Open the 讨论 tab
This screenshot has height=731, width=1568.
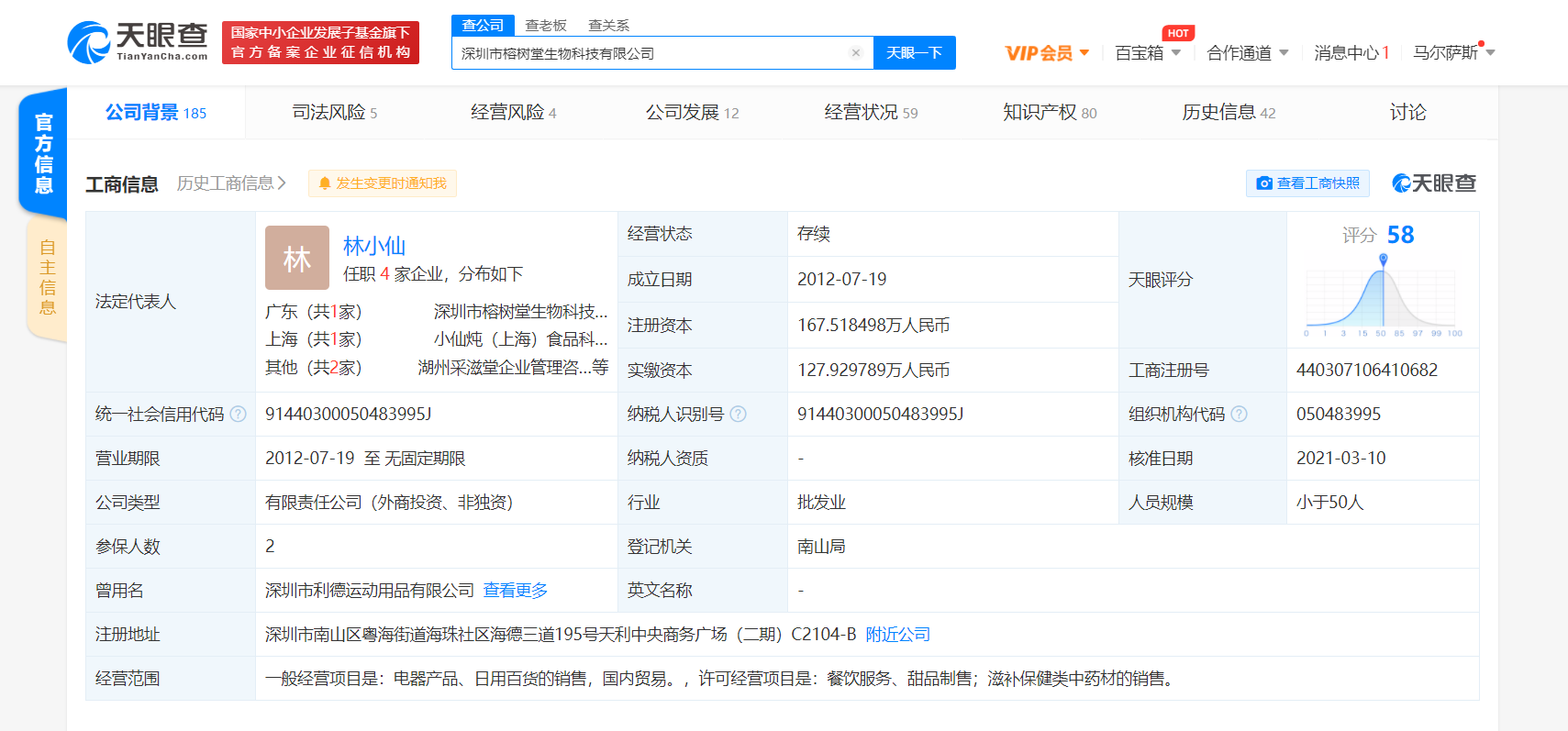(1407, 113)
